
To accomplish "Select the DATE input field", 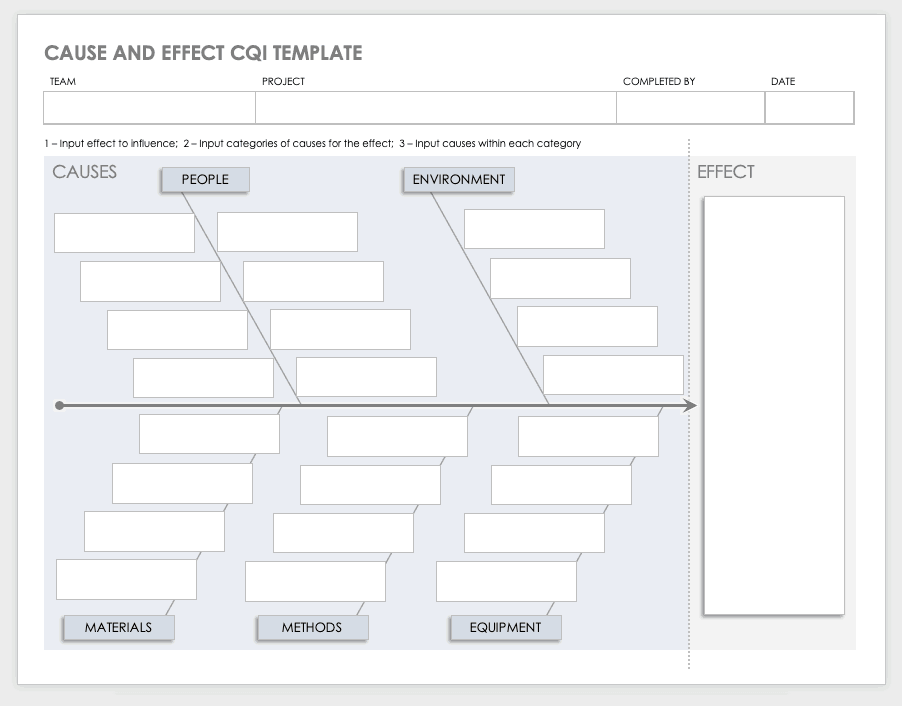I will click(808, 107).
